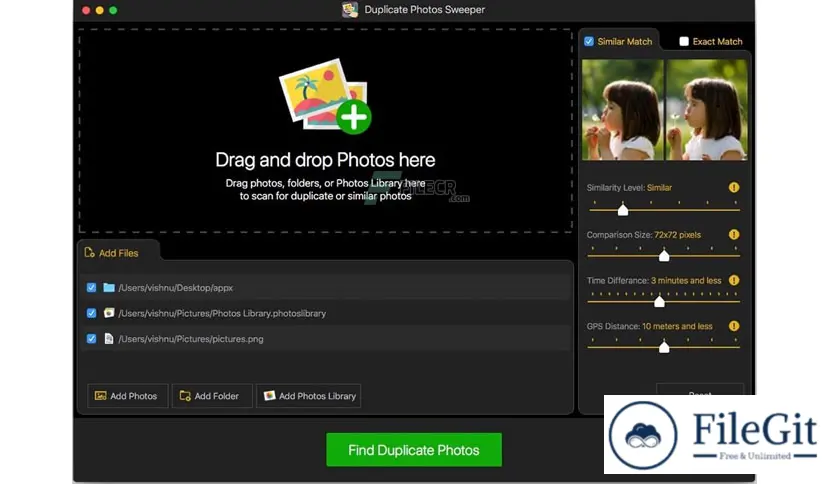Toggle the Similar Match checkbox

(589, 41)
